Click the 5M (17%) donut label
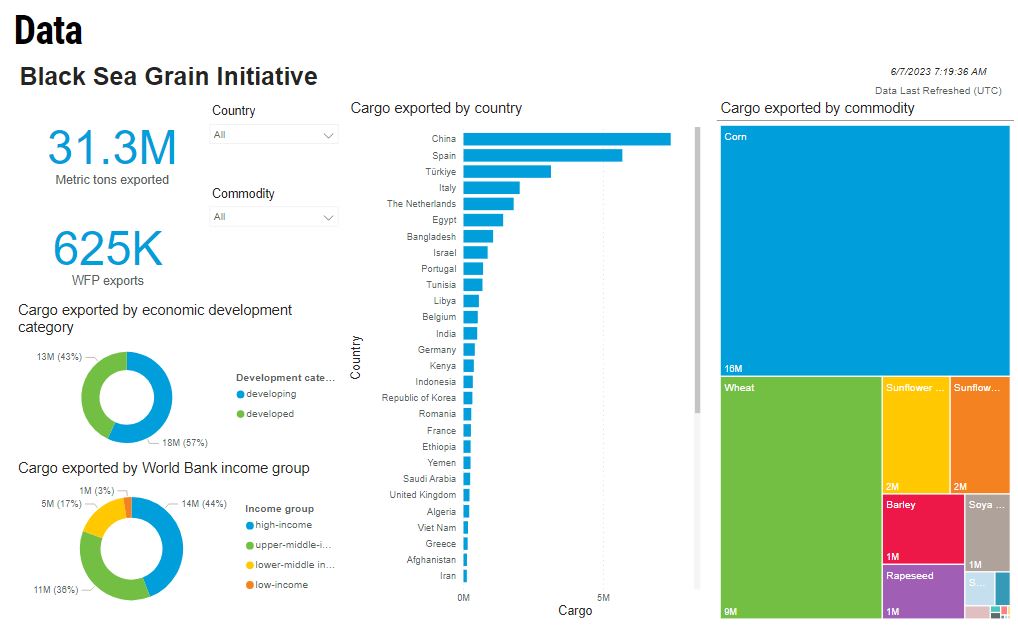 (62, 503)
